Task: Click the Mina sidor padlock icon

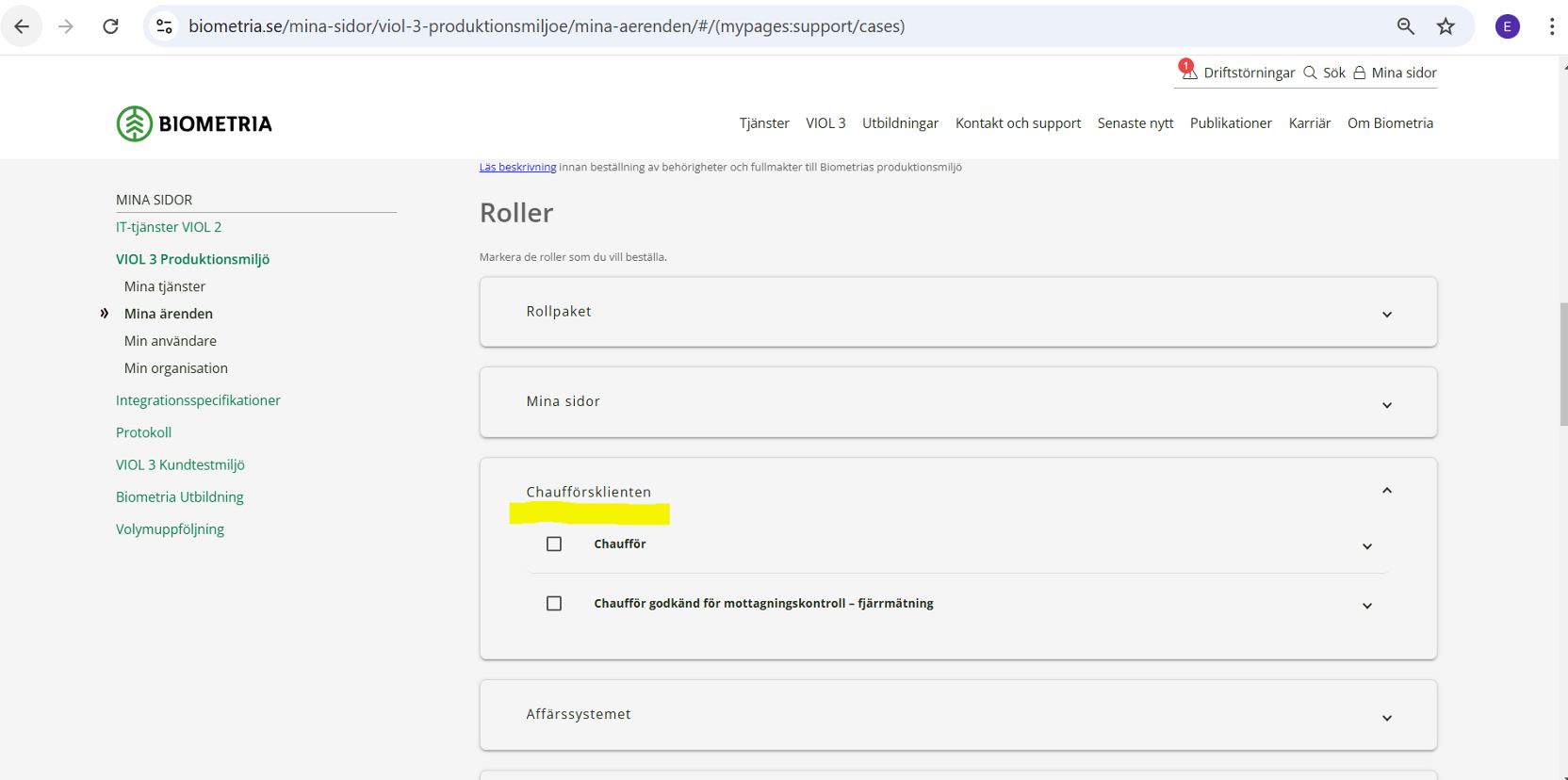Action: [1360, 73]
